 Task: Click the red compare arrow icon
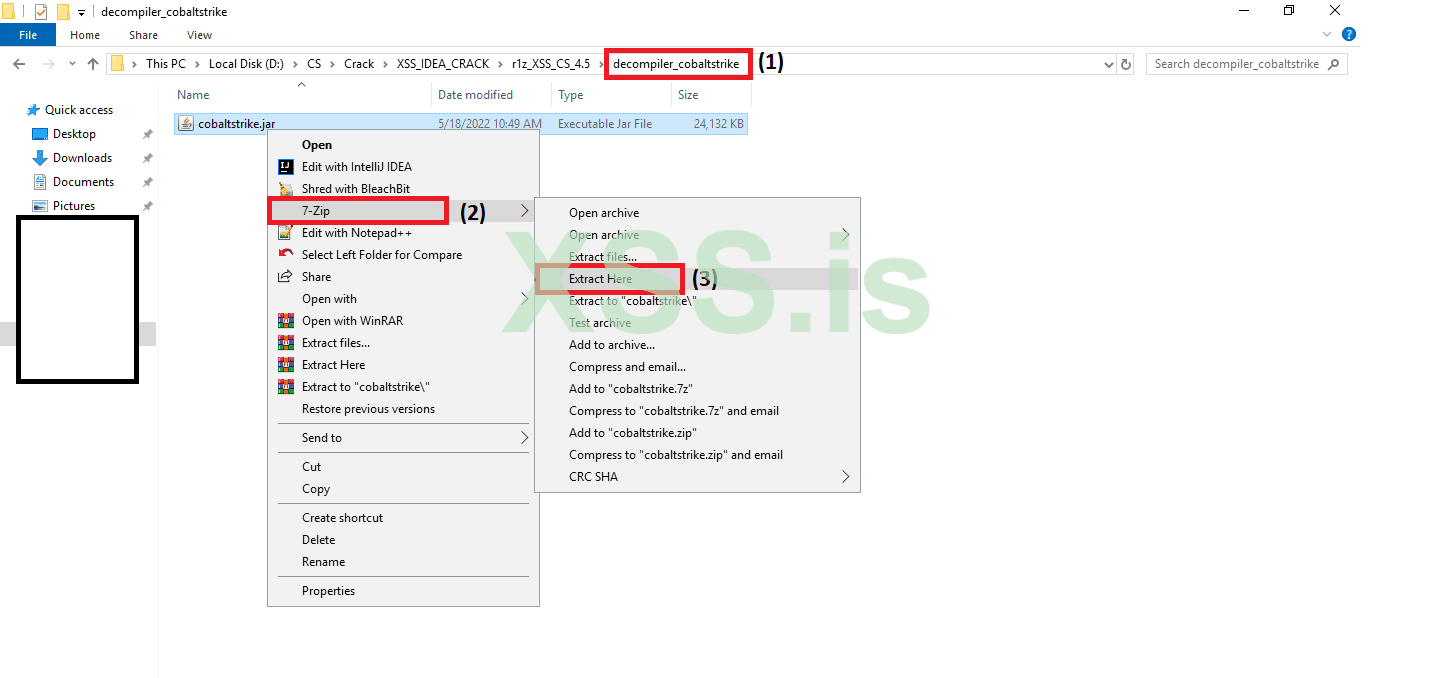pos(285,255)
